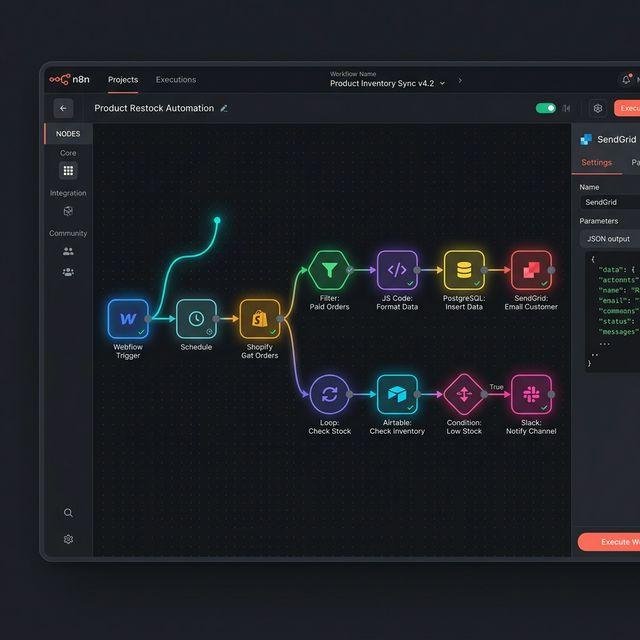640x640 pixels.
Task: Click the True branch label
Action: coord(496,387)
